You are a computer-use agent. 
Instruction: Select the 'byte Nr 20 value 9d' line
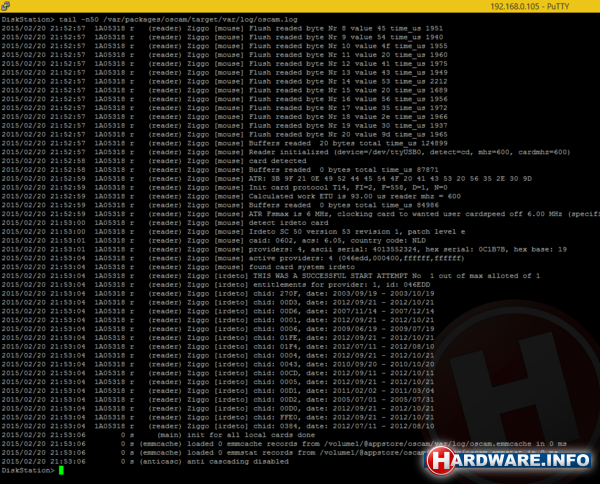click(x=224, y=134)
